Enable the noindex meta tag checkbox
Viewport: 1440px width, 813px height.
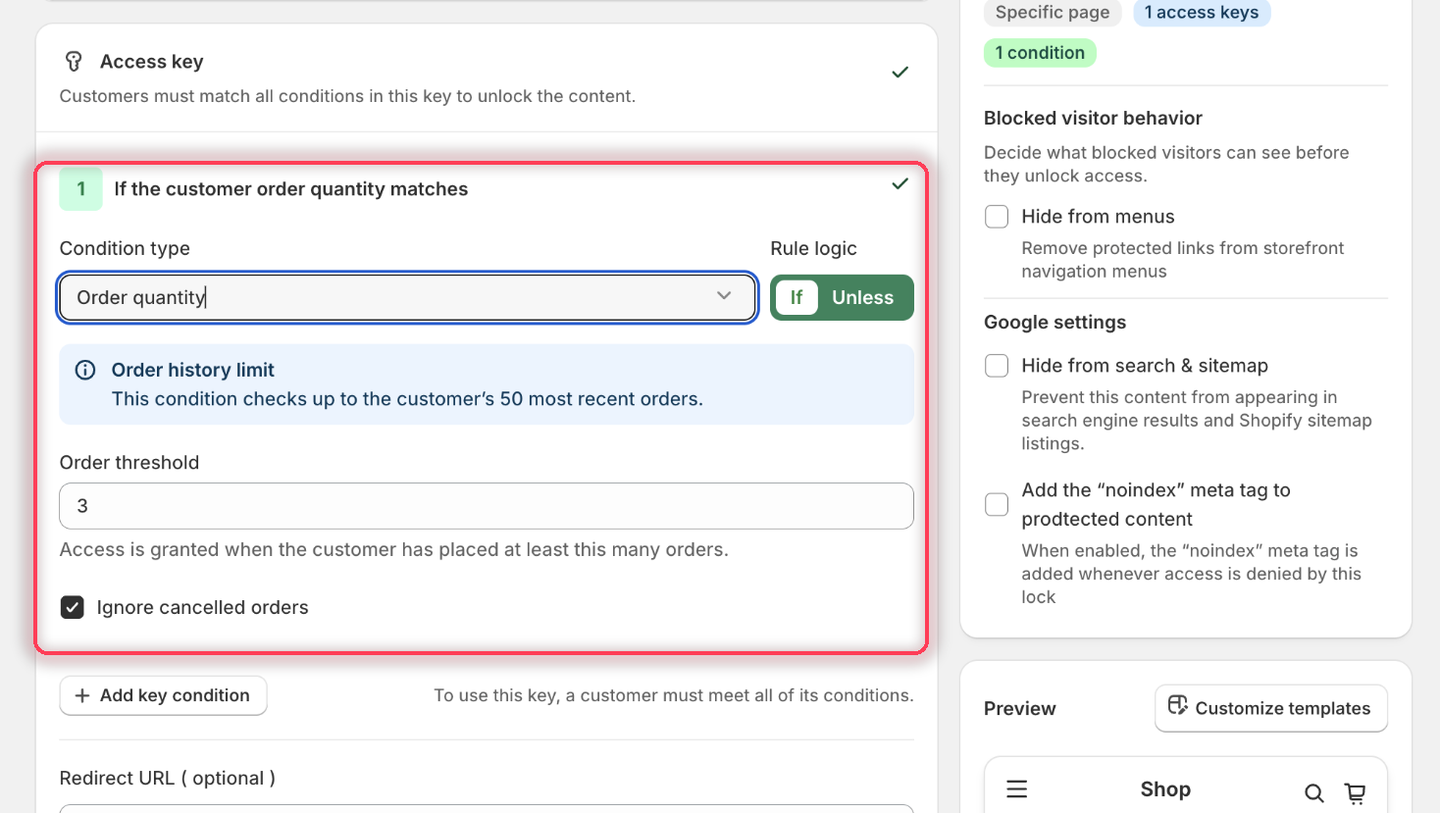[x=997, y=504]
